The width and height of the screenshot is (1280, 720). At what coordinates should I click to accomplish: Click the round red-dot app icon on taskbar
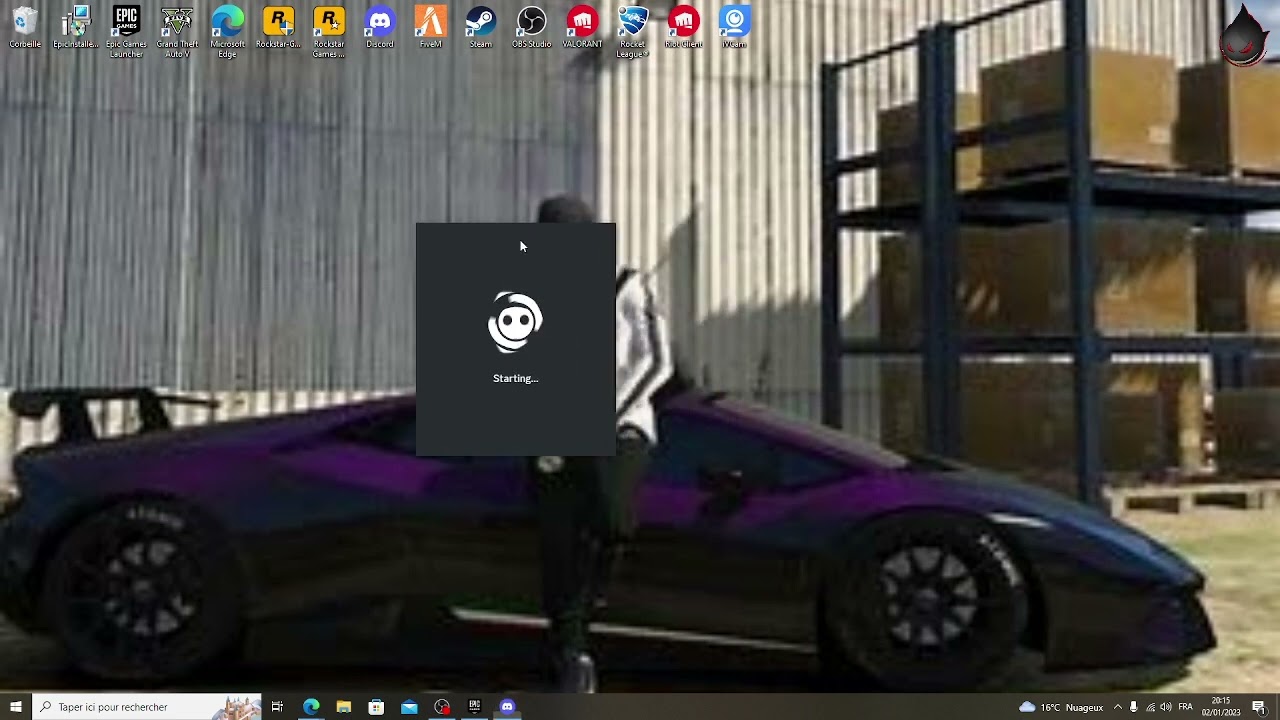click(x=442, y=707)
